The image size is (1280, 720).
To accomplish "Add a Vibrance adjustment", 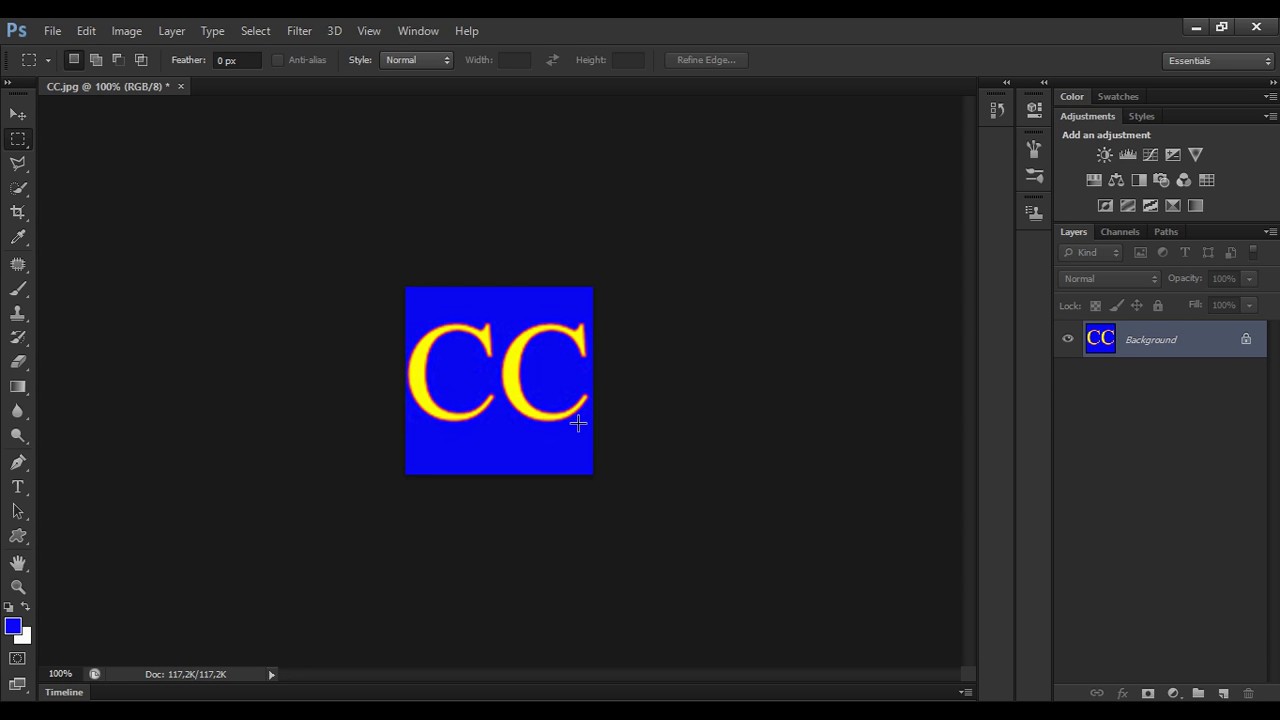I will (1195, 155).
